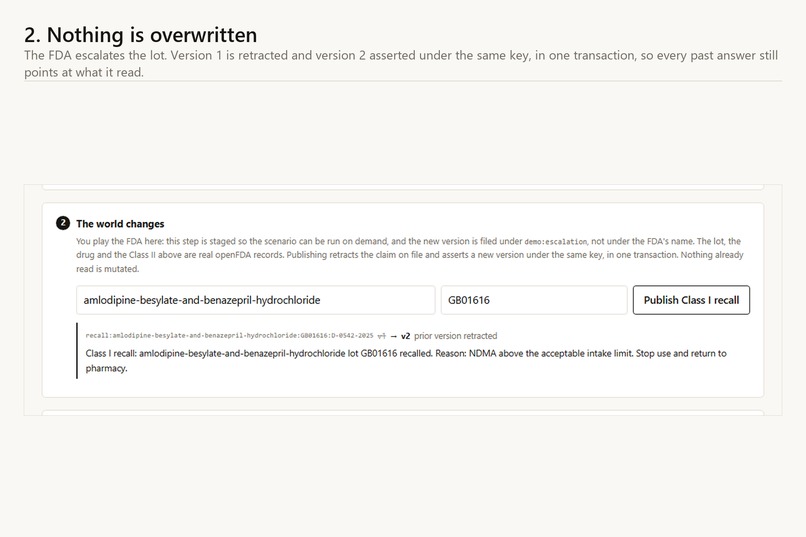
Task: Click 'The world changes' step heading
Action: (x=120, y=224)
